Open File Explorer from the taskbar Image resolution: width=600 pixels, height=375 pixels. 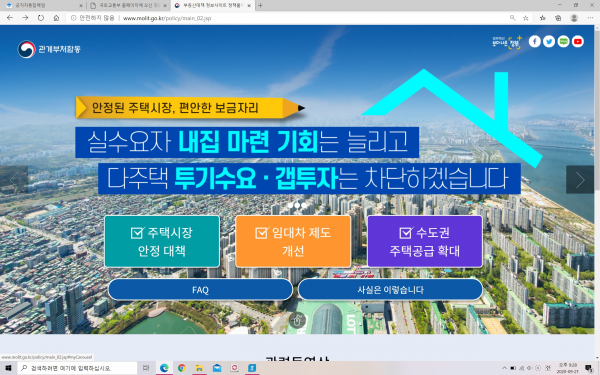199,368
